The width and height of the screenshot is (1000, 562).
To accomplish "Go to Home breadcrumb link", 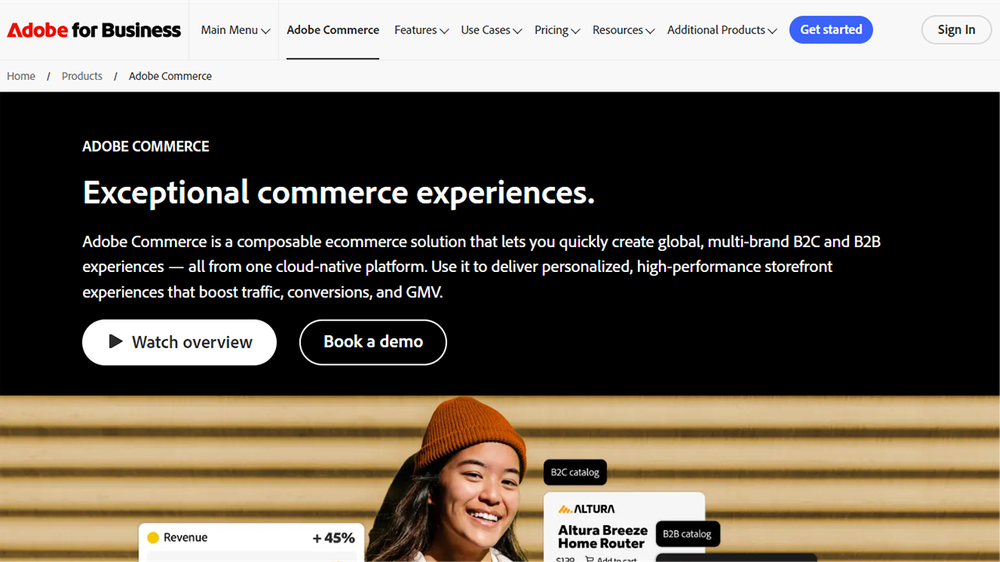I will tap(21, 76).
